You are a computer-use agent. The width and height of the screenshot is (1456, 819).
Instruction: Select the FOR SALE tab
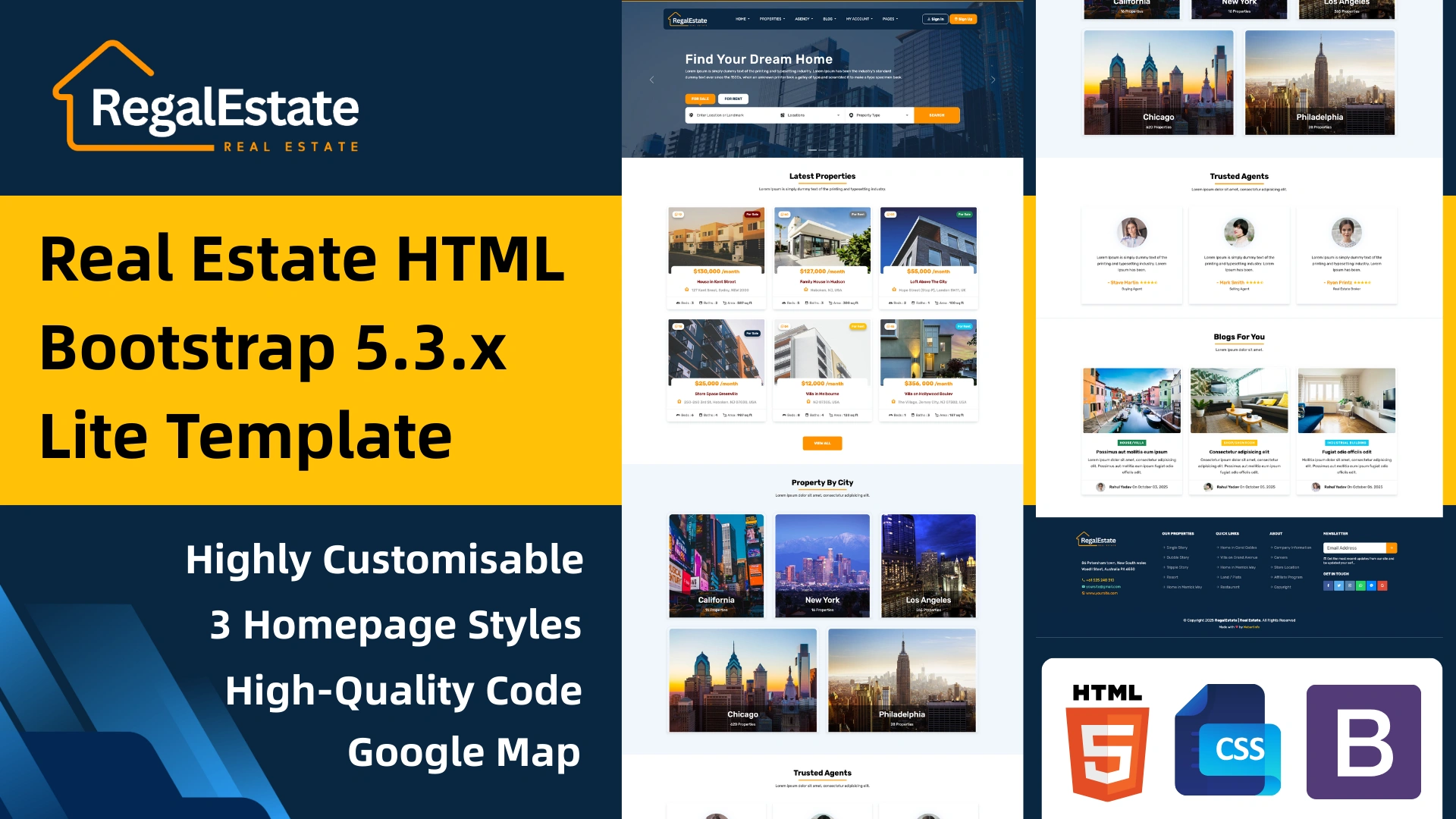click(x=700, y=99)
